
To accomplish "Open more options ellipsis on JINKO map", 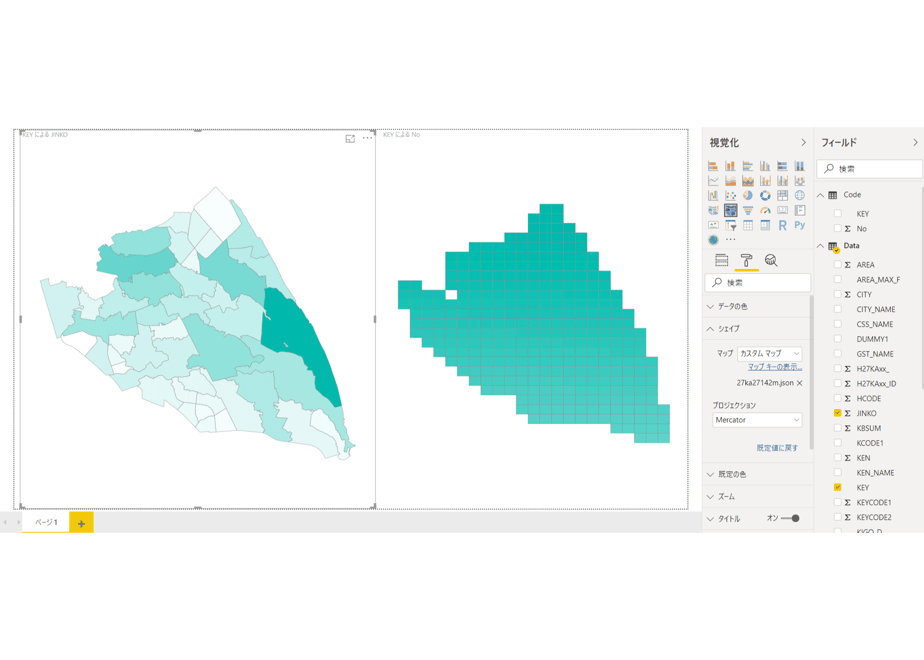I will click(367, 138).
